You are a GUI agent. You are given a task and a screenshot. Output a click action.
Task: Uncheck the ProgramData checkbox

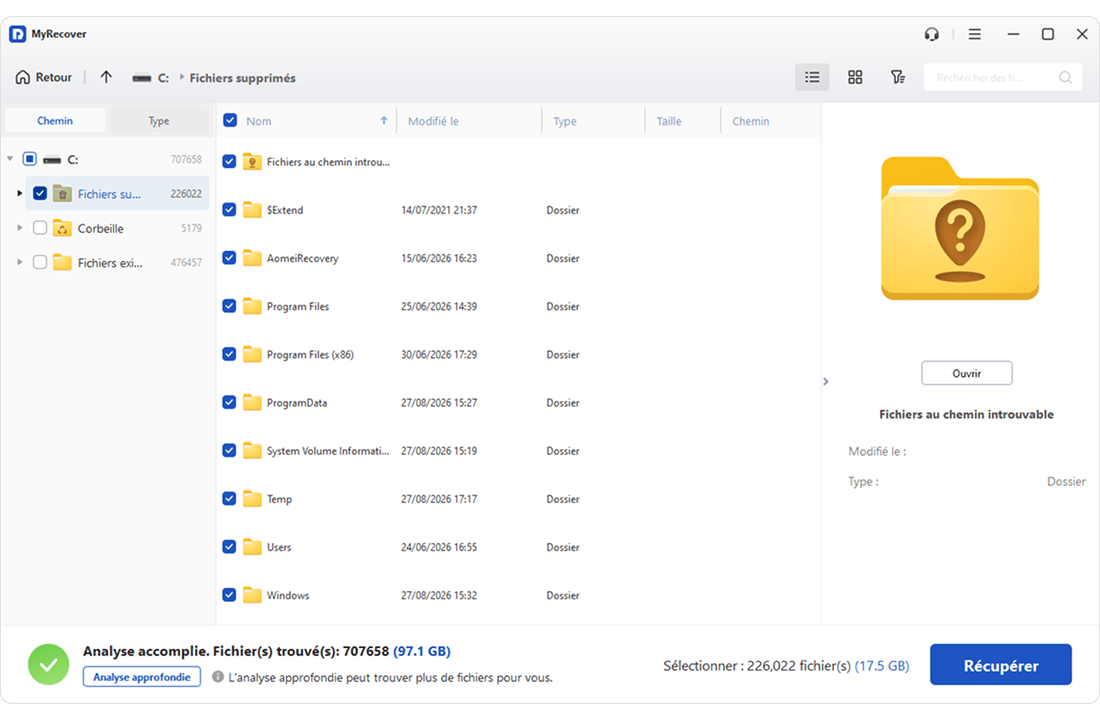[229, 402]
